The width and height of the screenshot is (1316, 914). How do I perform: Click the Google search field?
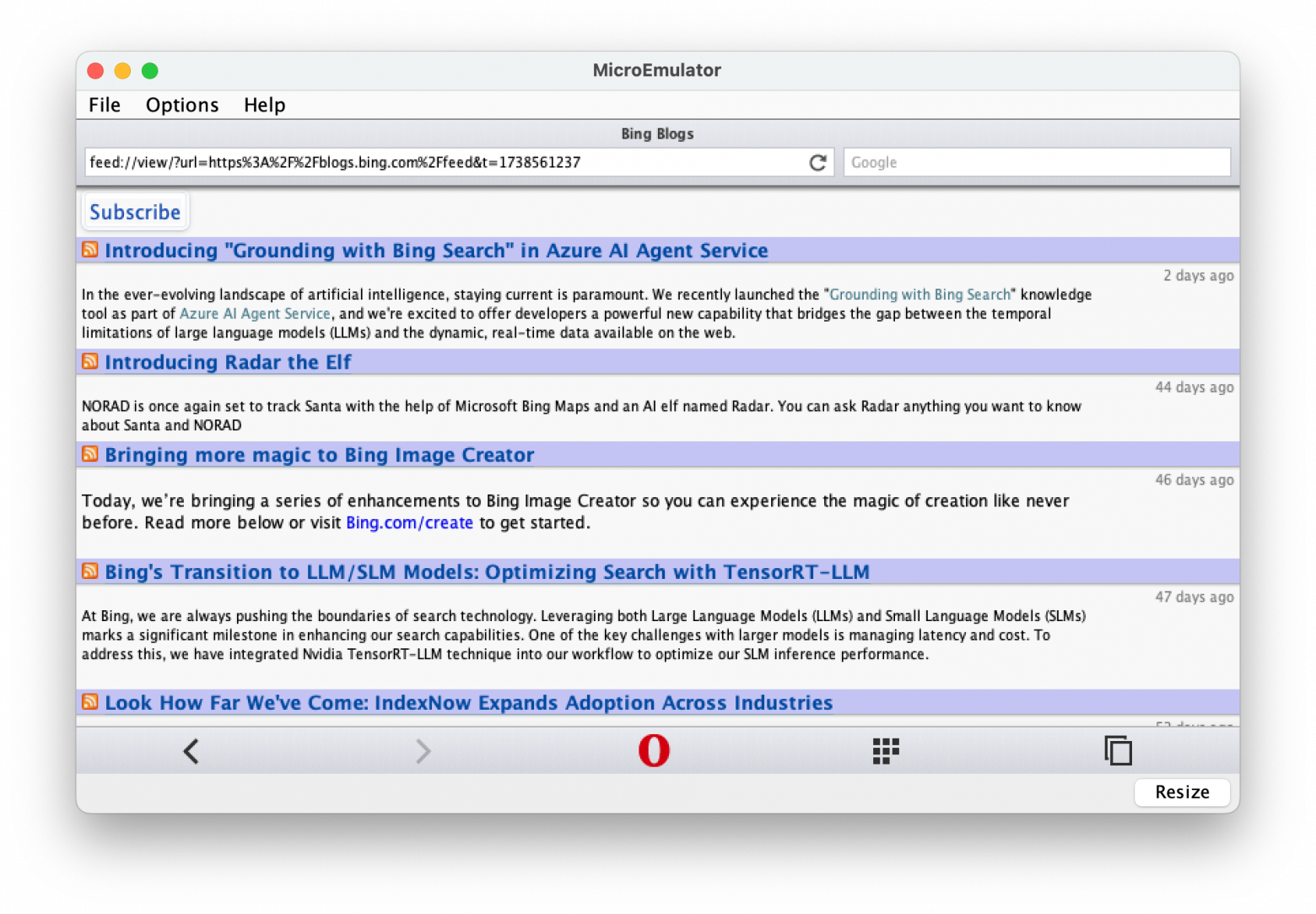[x=1037, y=163]
